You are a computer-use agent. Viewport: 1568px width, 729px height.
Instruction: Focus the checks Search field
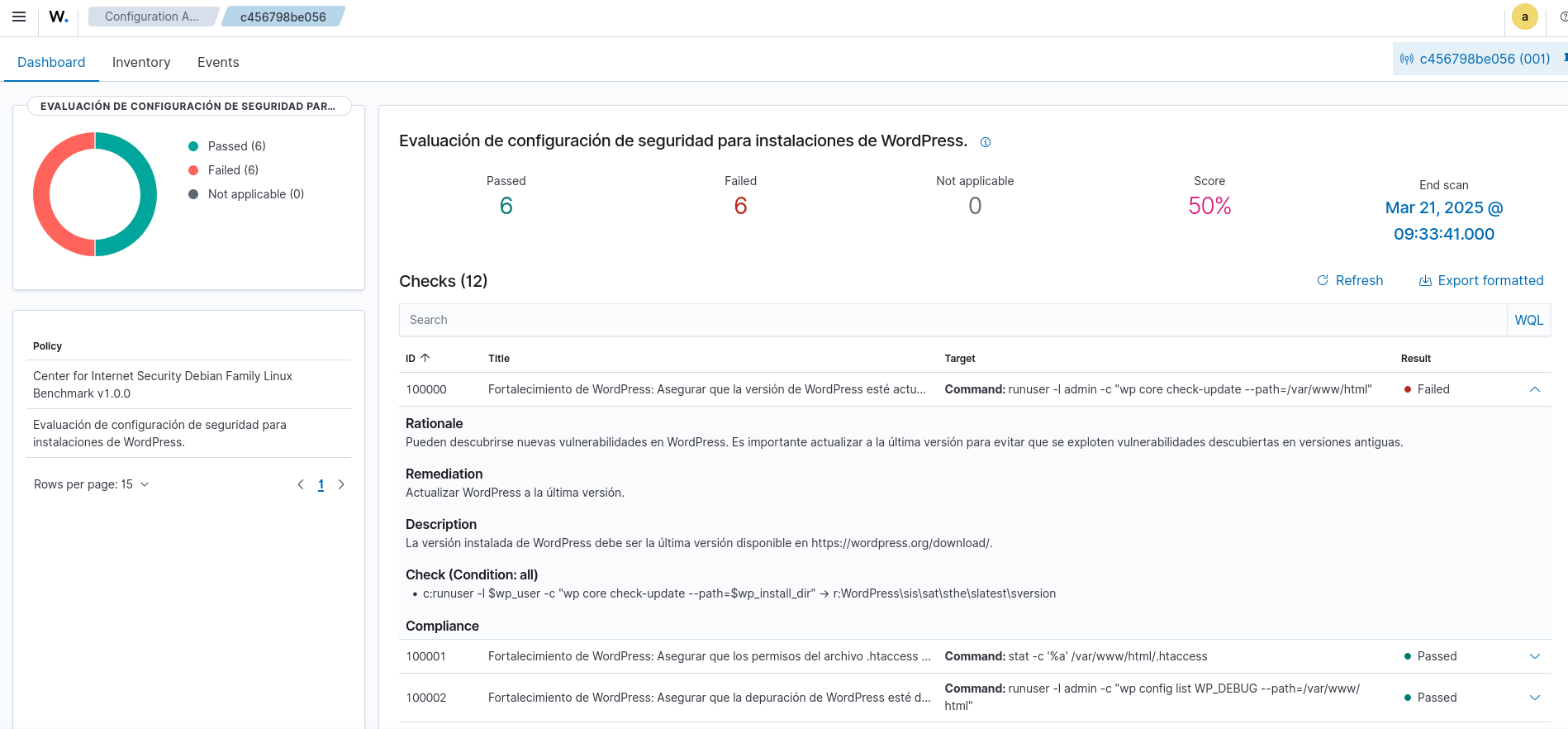(953, 320)
